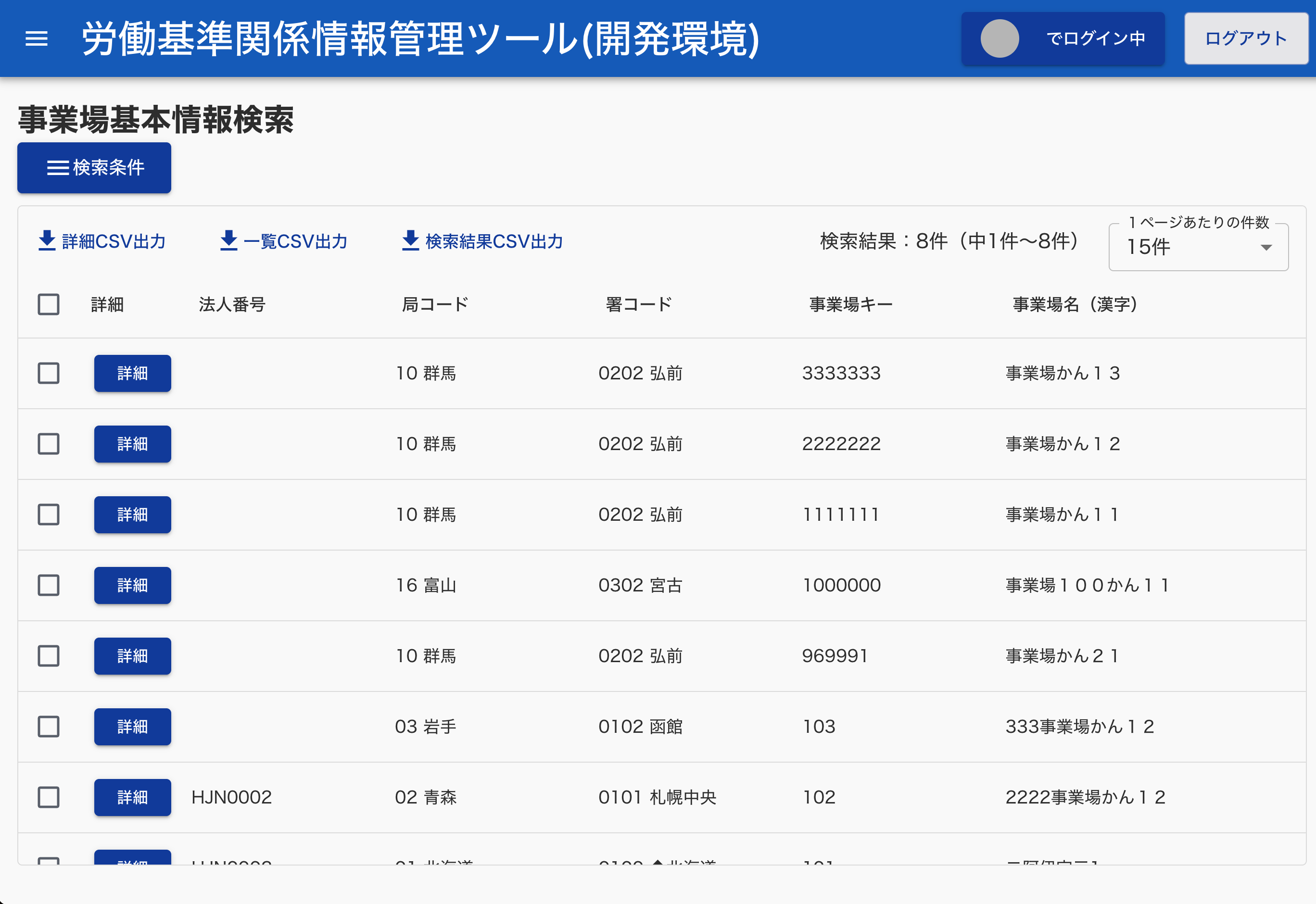
Task: Check the row for 事業場キー 3333333
Action: (49, 373)
